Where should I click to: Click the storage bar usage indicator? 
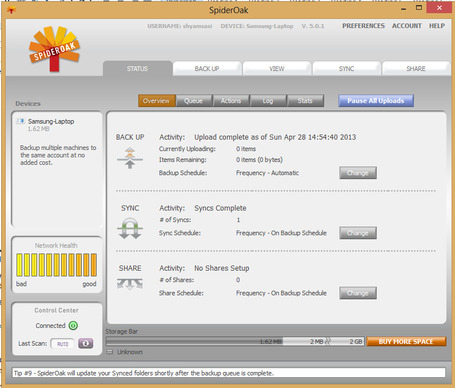tap(235, 341)
